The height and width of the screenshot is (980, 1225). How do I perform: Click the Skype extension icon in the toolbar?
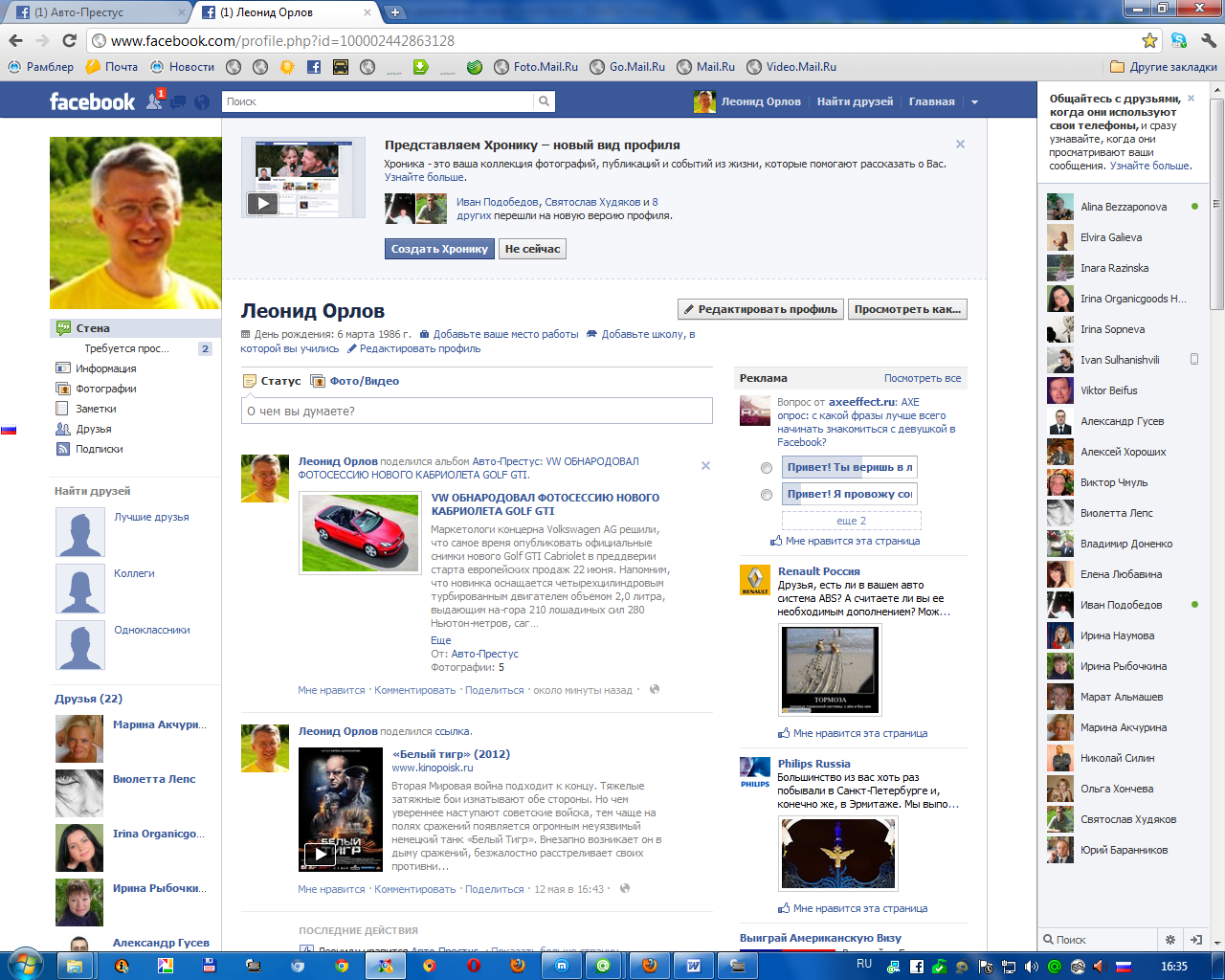point(1178,40)
